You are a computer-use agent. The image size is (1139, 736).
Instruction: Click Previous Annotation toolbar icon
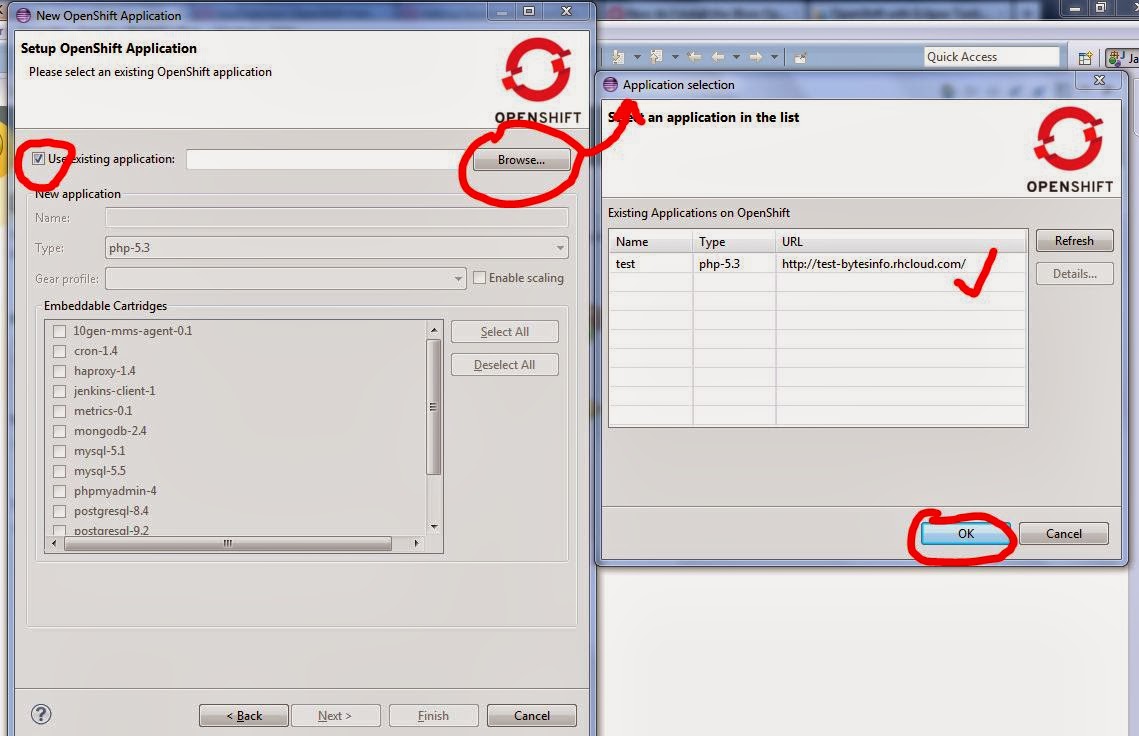tap(656, 57)
